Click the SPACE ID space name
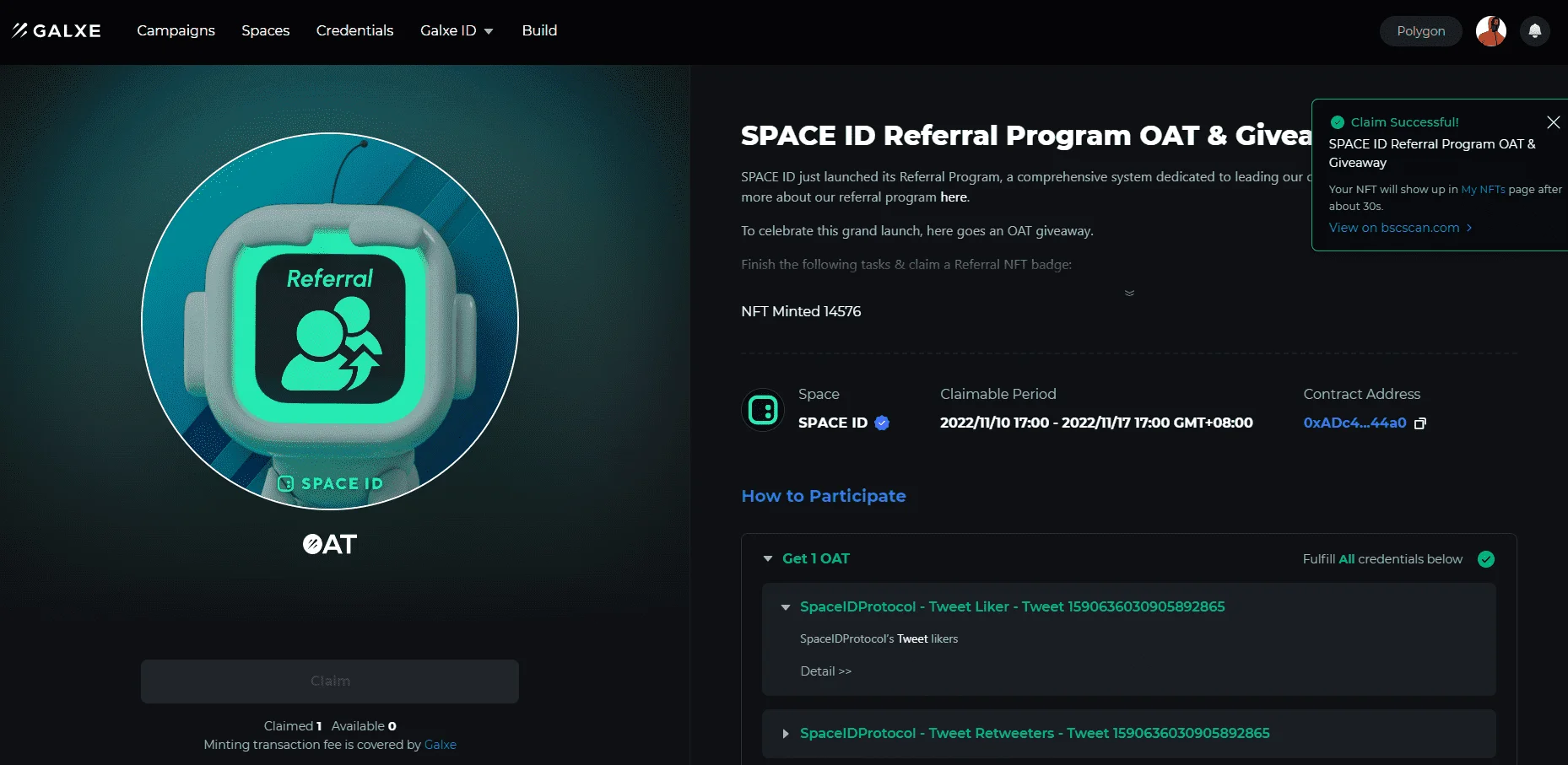 coord(833,423)
